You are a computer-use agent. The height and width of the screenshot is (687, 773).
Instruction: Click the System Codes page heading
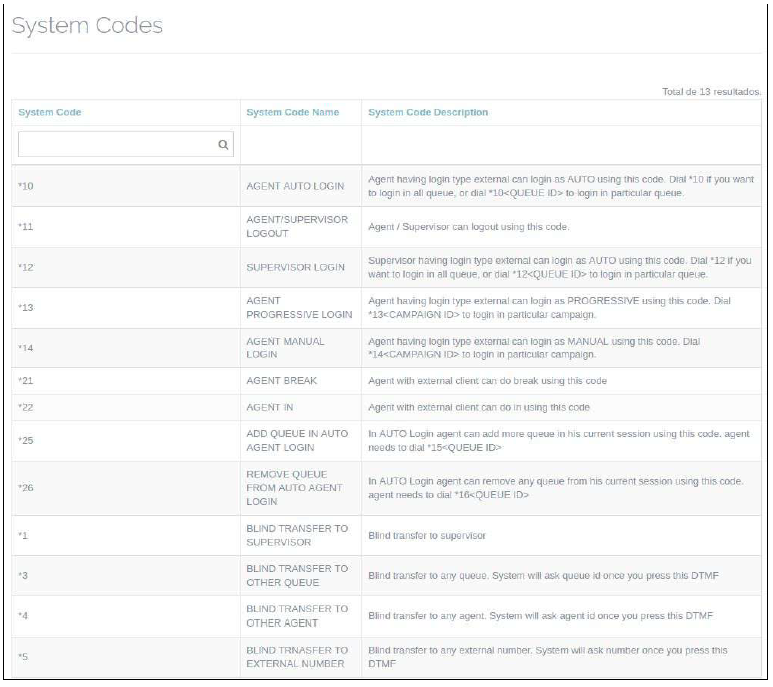click(87, 26)
